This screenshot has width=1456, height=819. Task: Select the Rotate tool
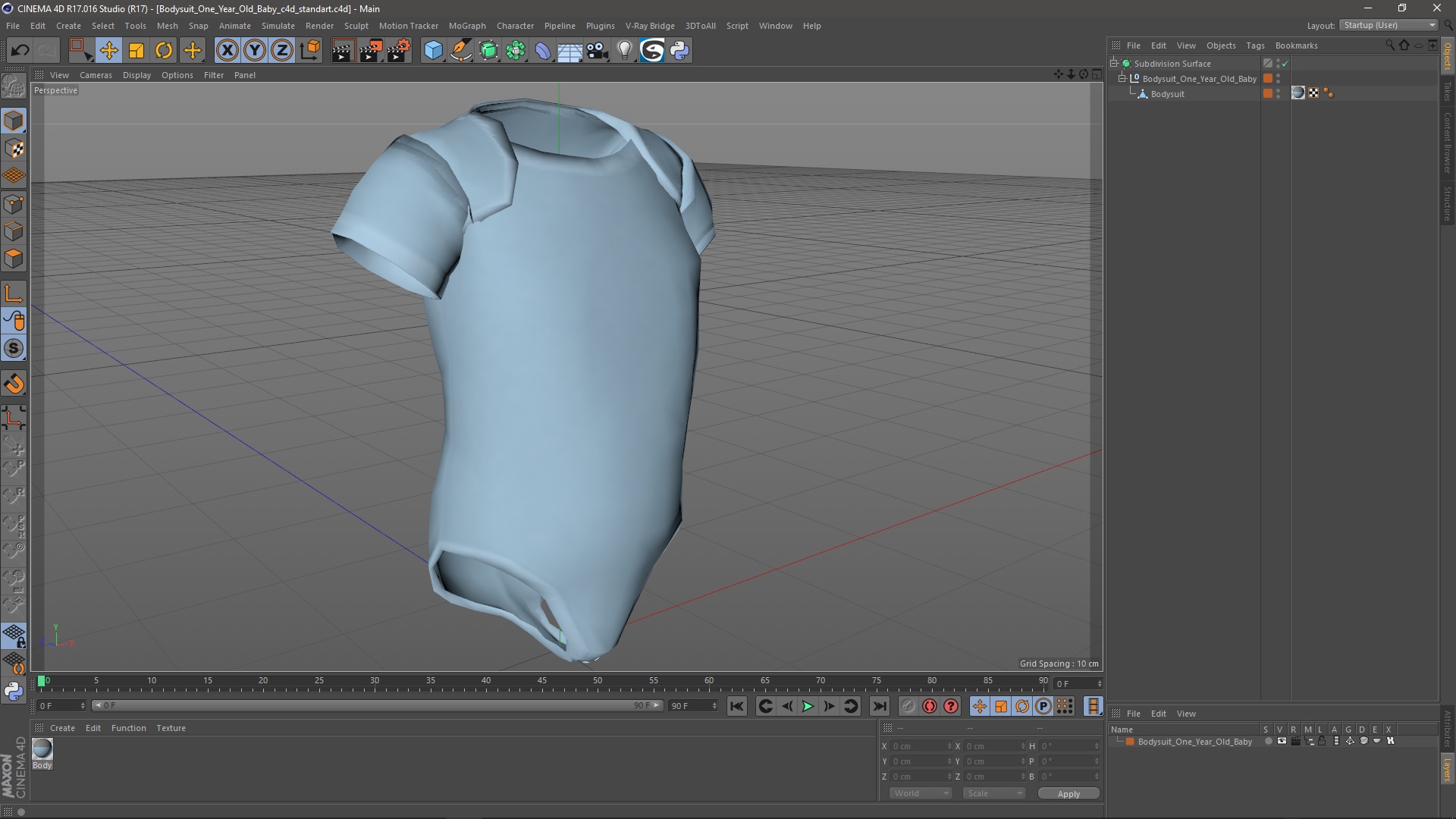coord(164,51)
